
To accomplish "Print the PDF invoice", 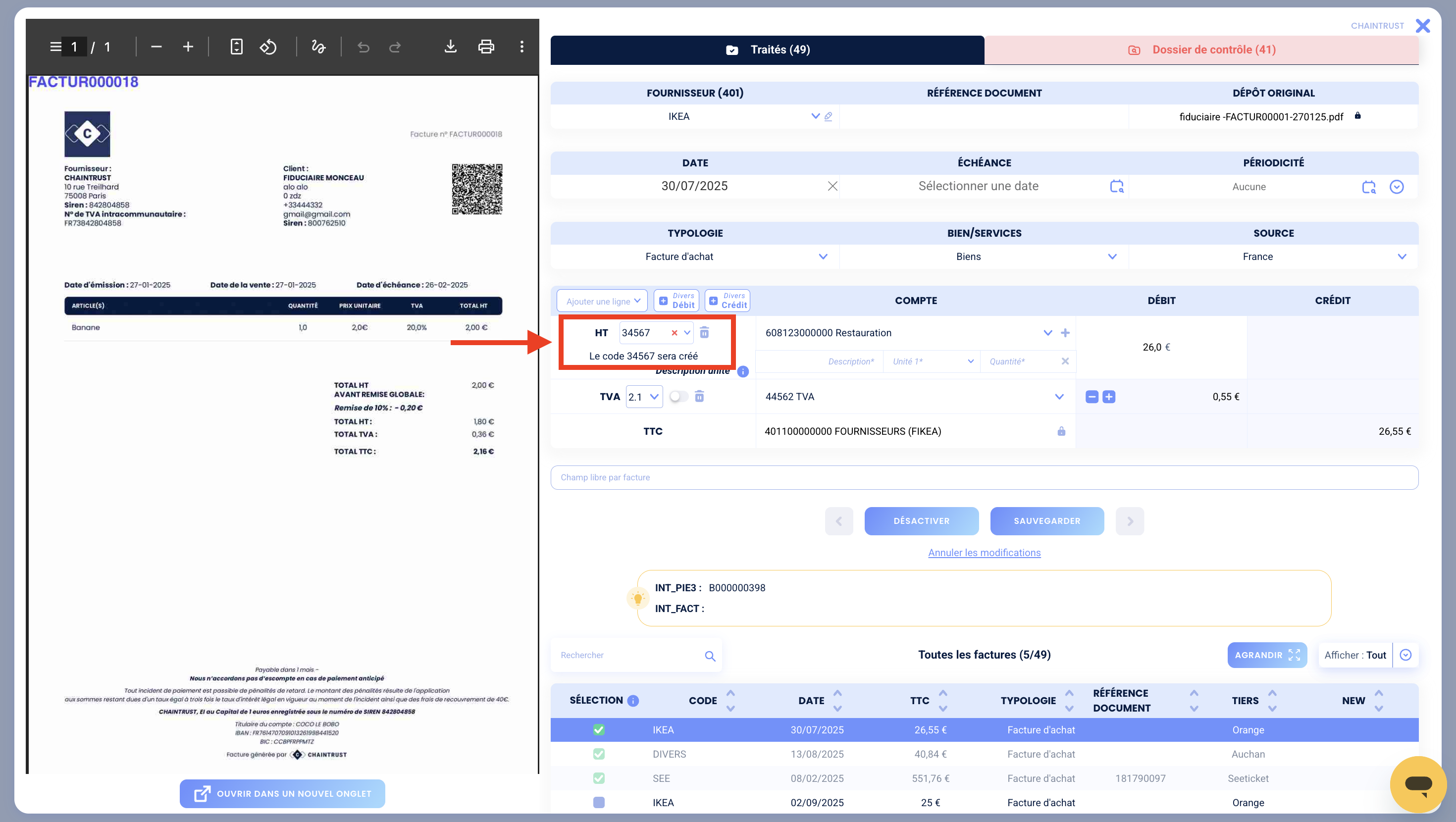I will coord(486,47).
